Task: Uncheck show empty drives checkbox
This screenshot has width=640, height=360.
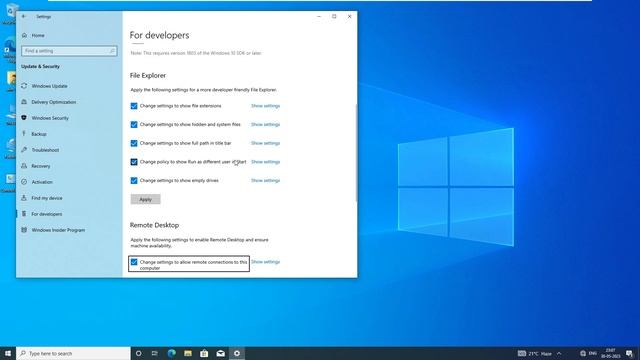Action: tap(134, 180)
